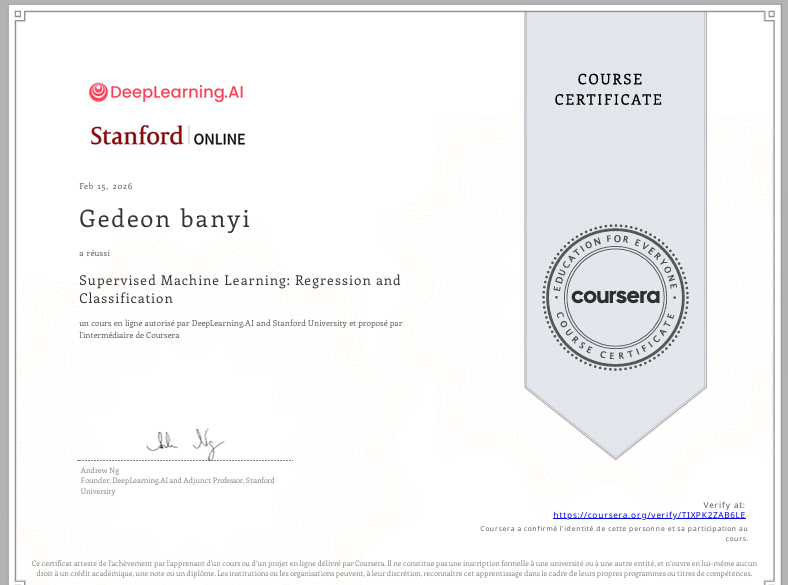Screen dimensions: 788x585
Task: Click the 'un cours en ligne autorisé' description
Action: point(241,329)
